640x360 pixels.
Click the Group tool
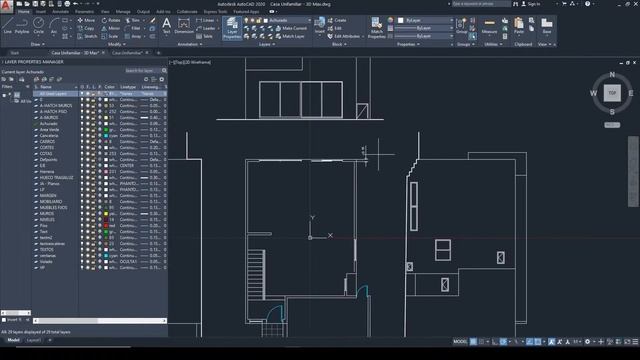pyautogui.click(x=461, y=26)
